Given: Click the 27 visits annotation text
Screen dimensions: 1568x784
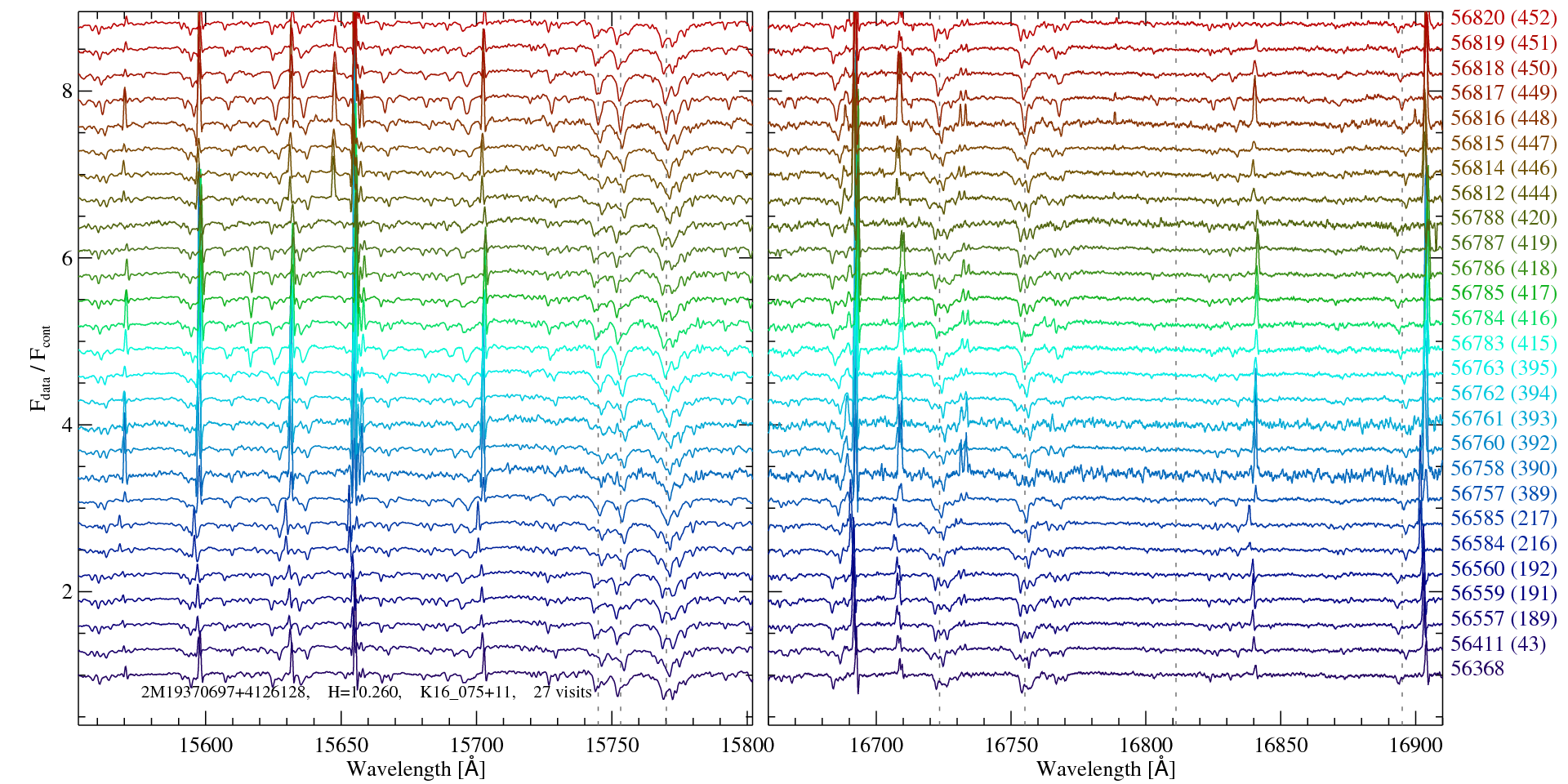Looking at the screenshot, I should pyautogui.click(x=562, y=693).
